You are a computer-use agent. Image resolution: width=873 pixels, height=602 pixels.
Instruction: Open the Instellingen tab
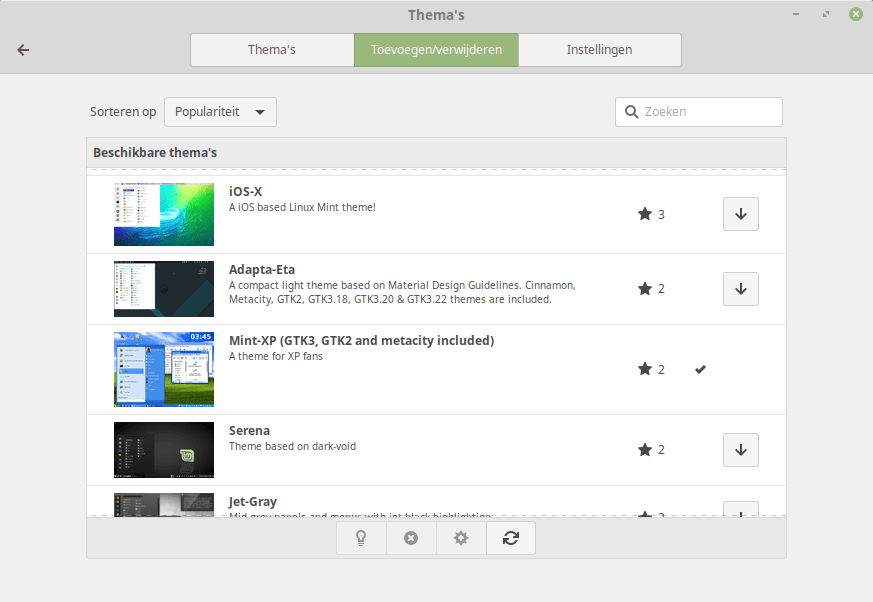coord(600,50)
